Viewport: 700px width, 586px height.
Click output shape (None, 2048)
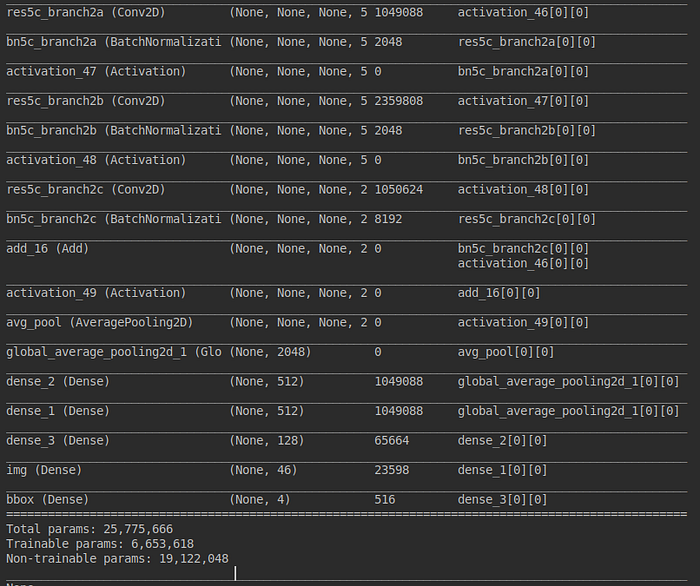coord(270,352)
